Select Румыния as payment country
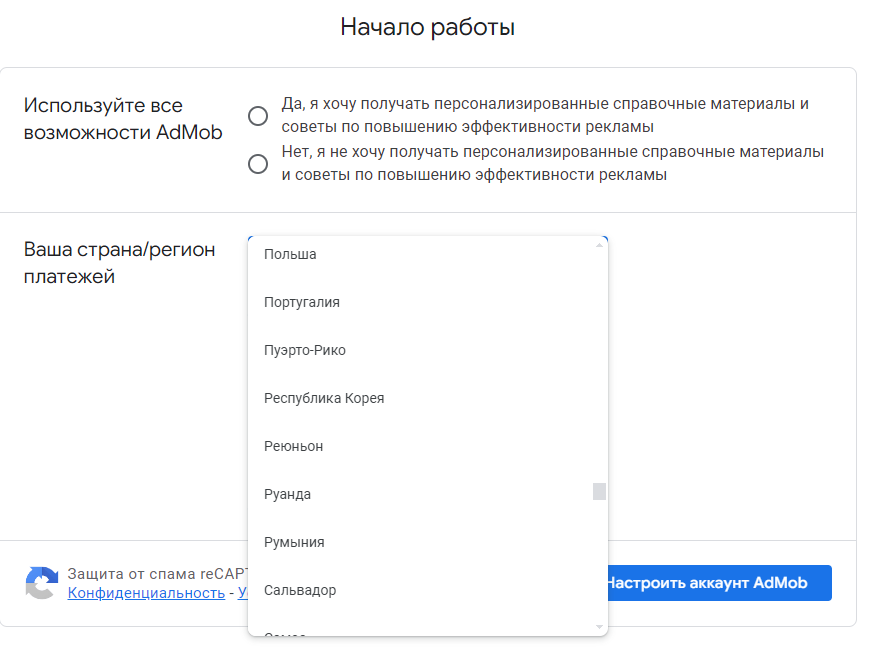This screenshot has width=880, height=660. pos(294,542)
